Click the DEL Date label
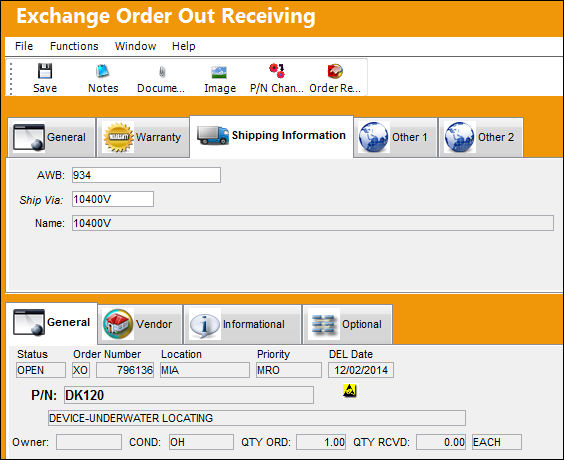This screenshot has height=460, width=564. pos(351,354)
